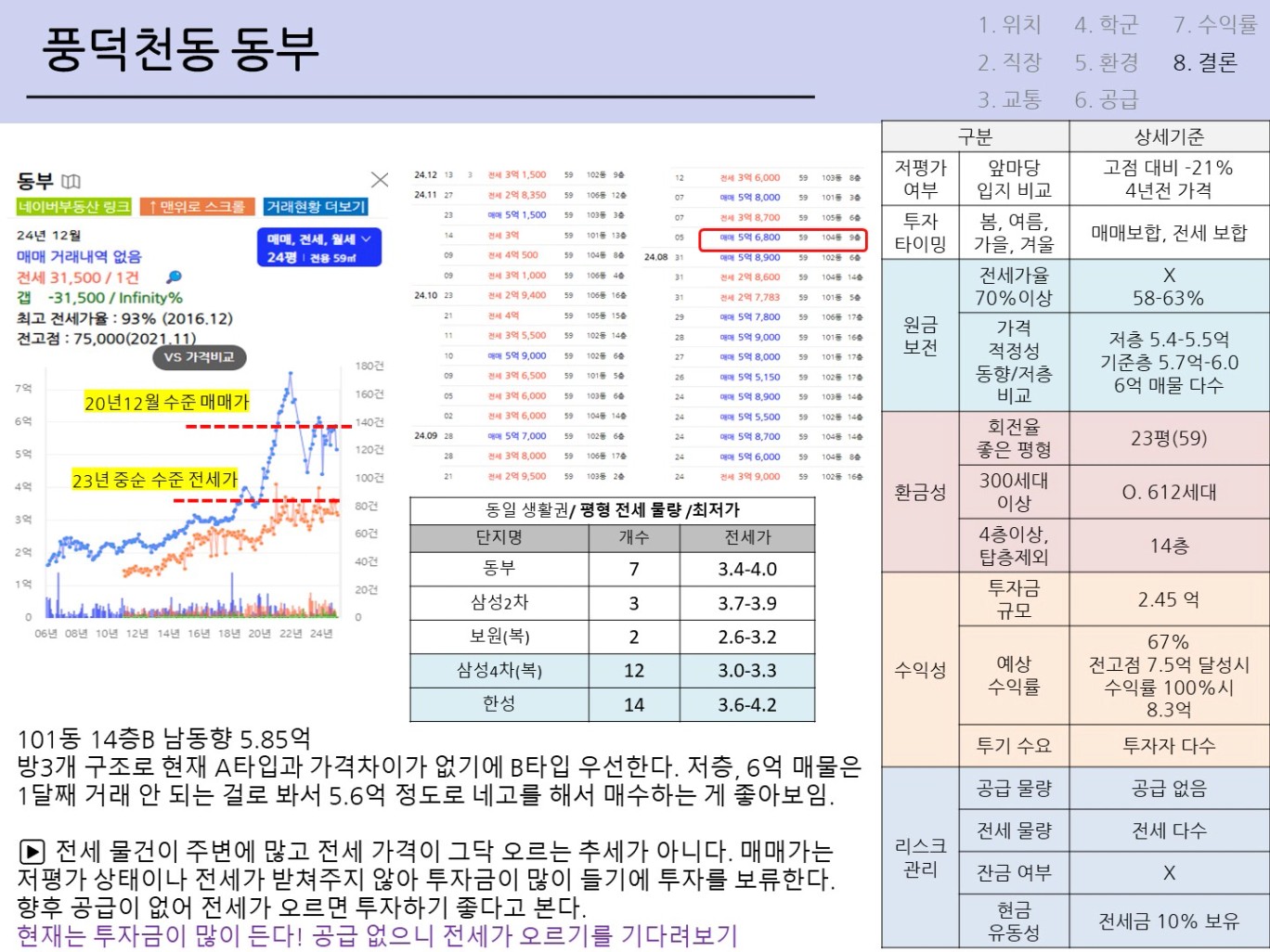Image resolution: width=1270 pixels, height=952 pixels.
Task: Go to section 3. 교통
Action: pos(1010,99)
